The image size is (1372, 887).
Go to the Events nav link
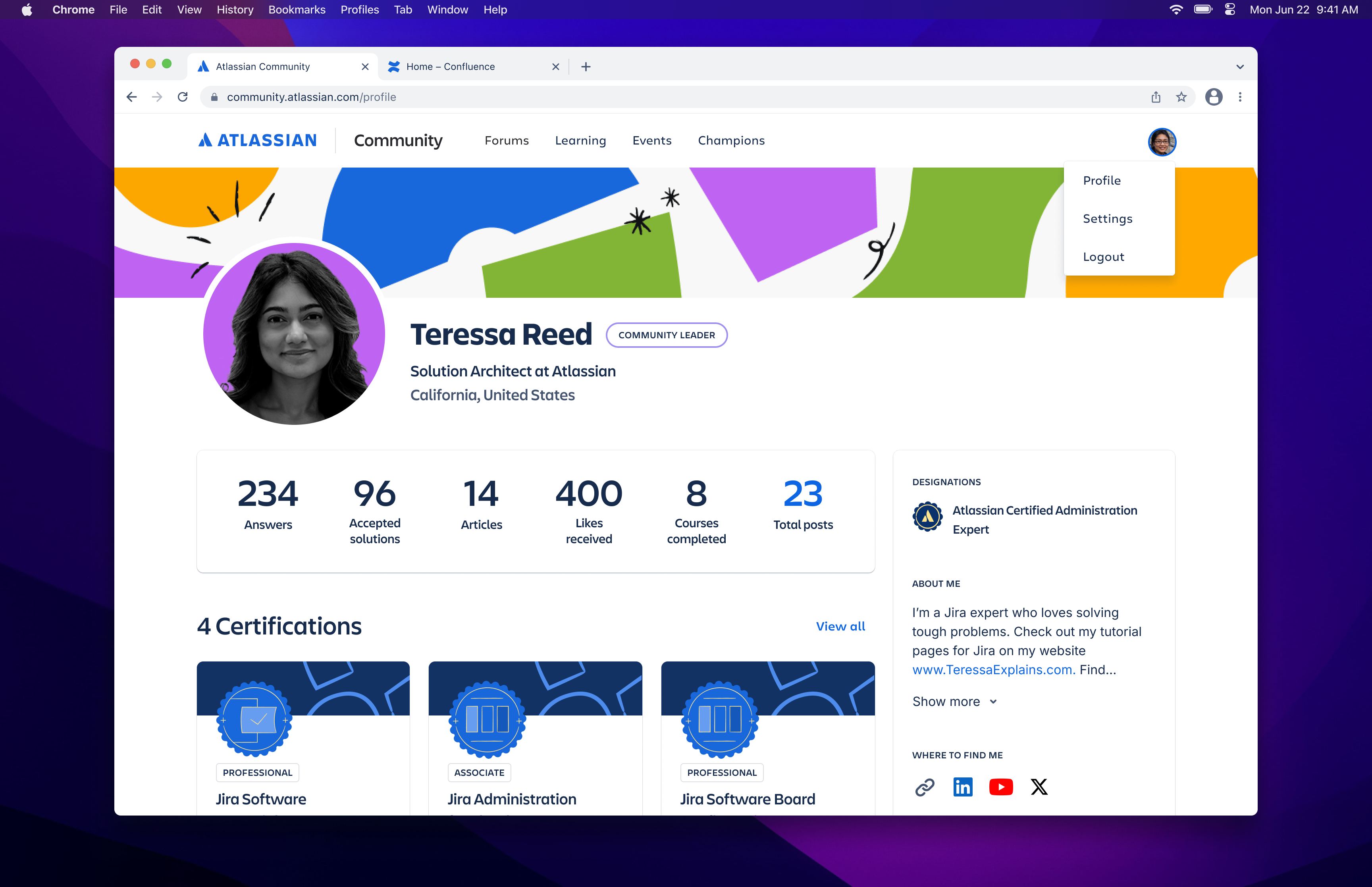click(x=652, y=141)
